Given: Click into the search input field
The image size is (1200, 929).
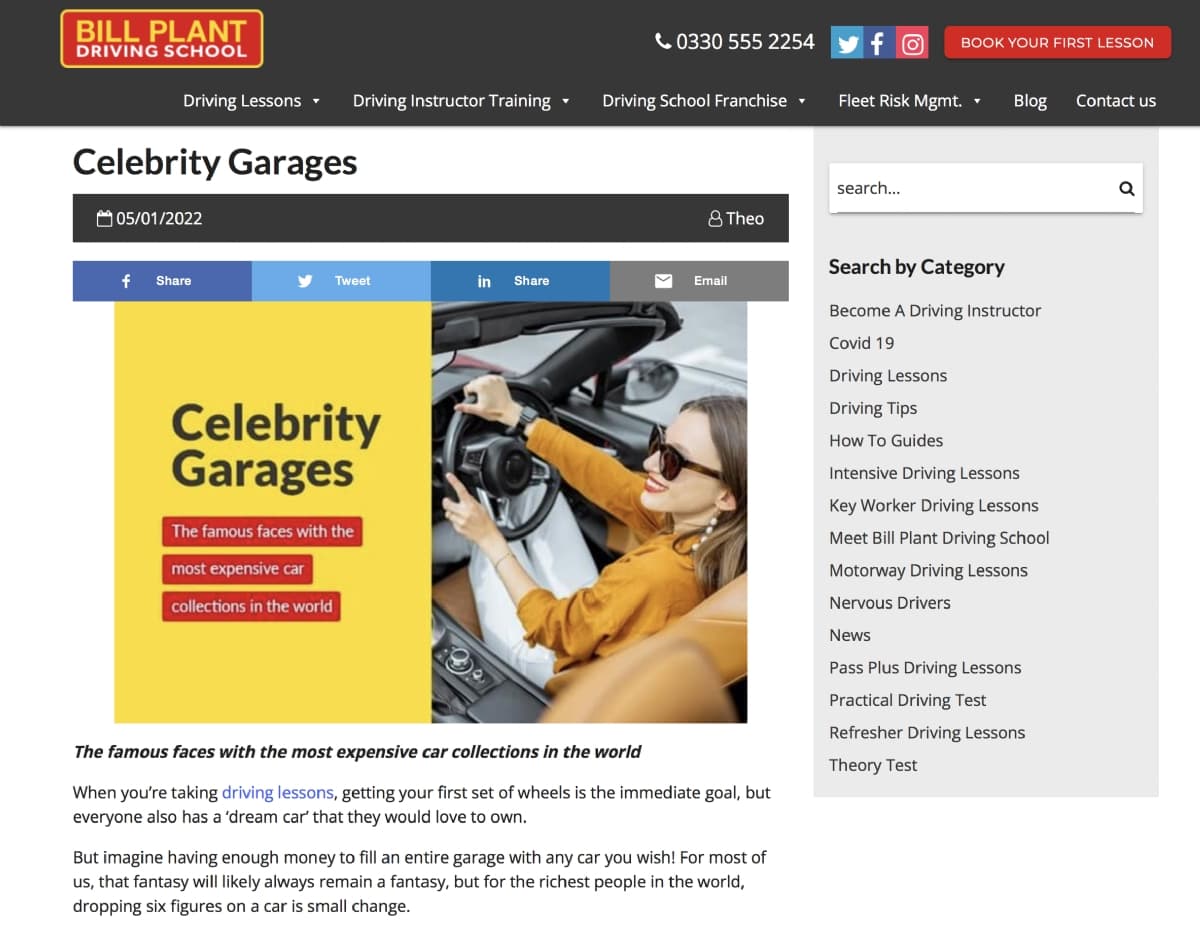Looking at the screenshot, I should tap(970, 188).
